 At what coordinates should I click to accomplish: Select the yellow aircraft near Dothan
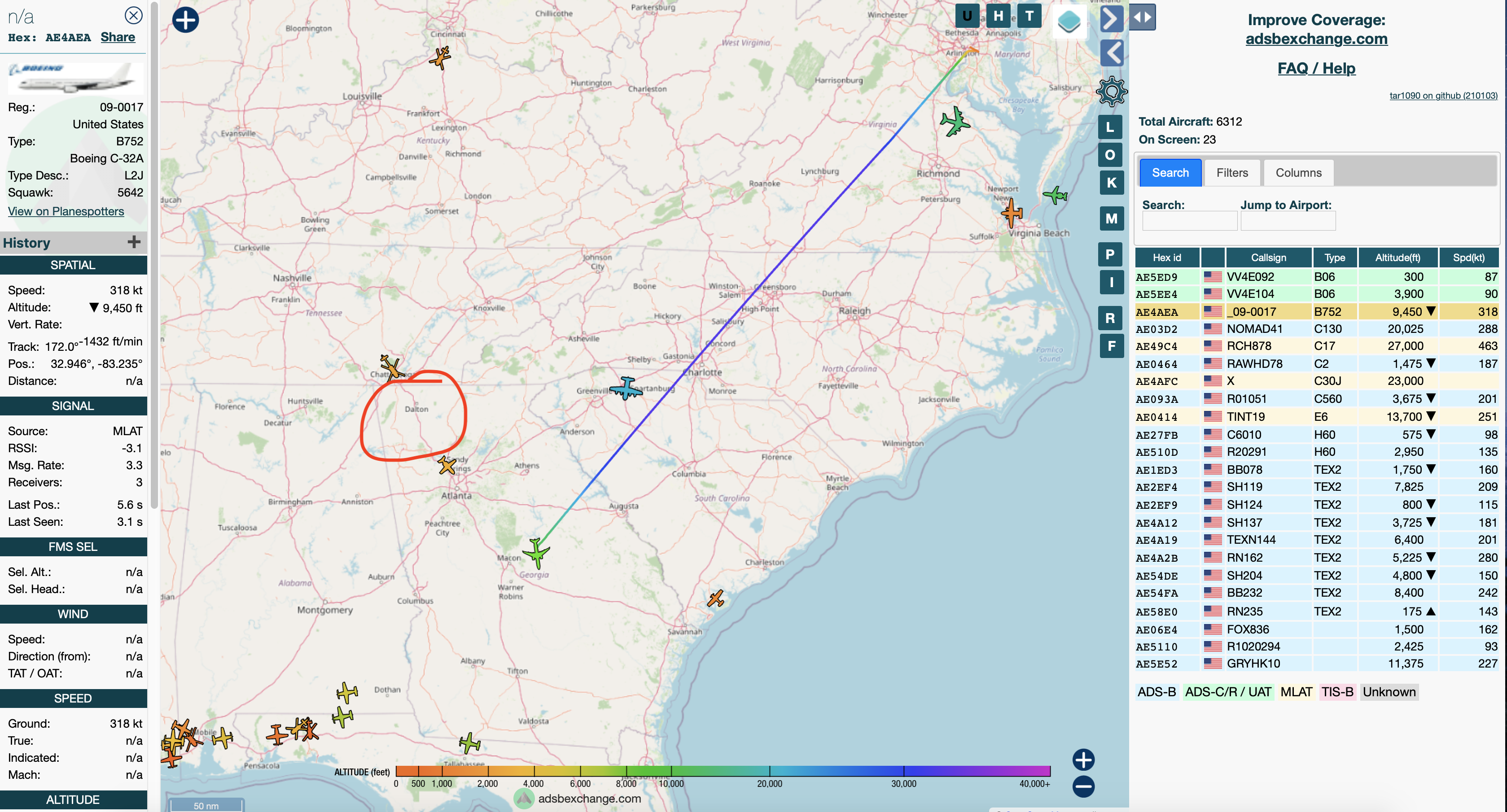347,692
